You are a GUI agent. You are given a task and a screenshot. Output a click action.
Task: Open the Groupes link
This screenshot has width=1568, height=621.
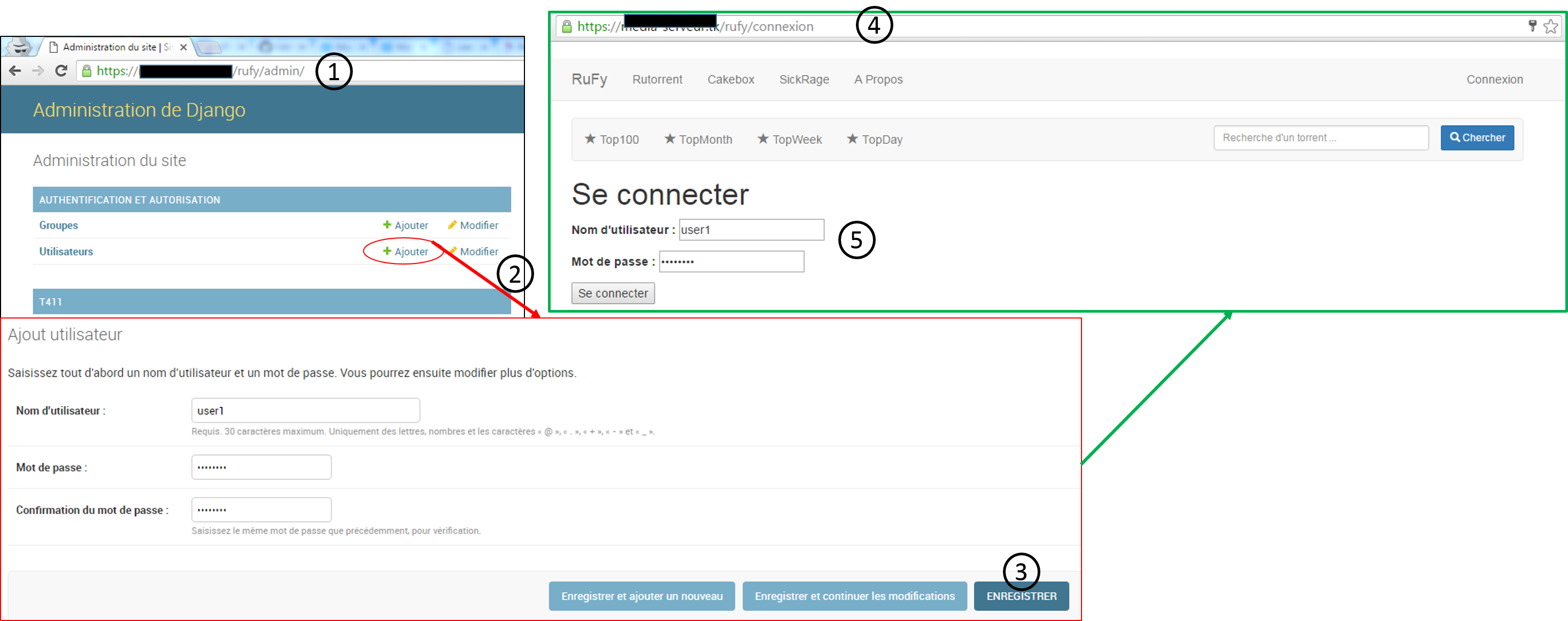58,226
